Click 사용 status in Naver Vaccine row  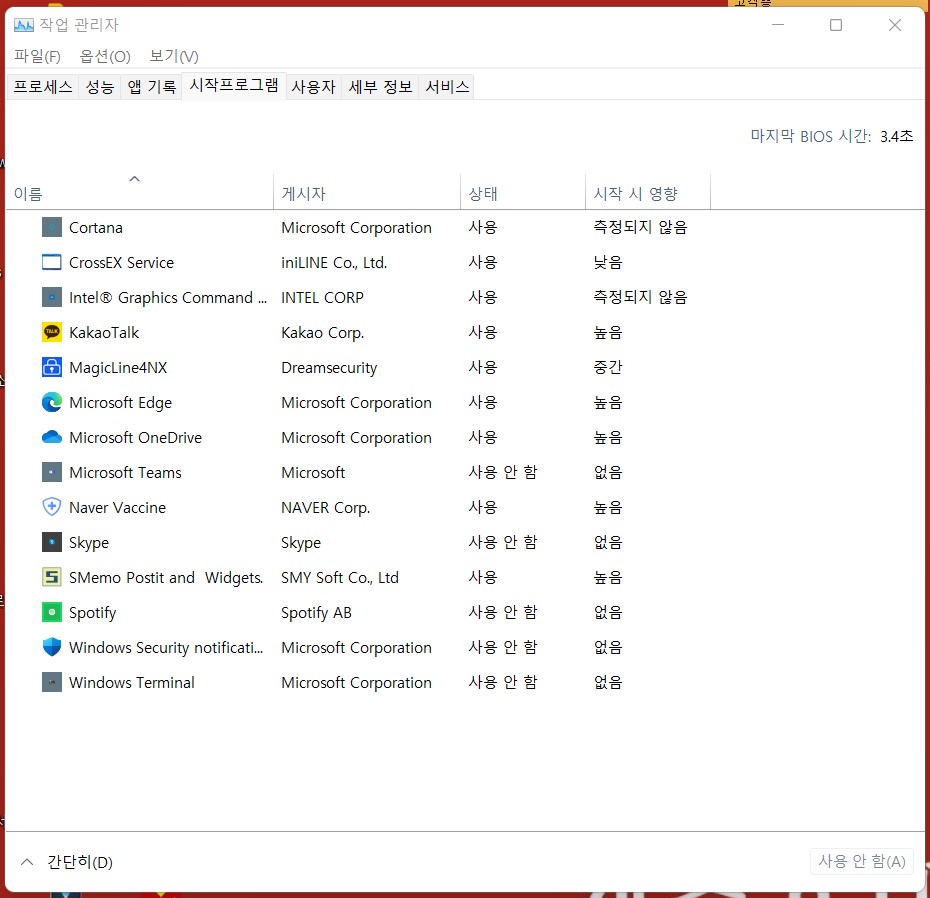[x=483, y=507]
